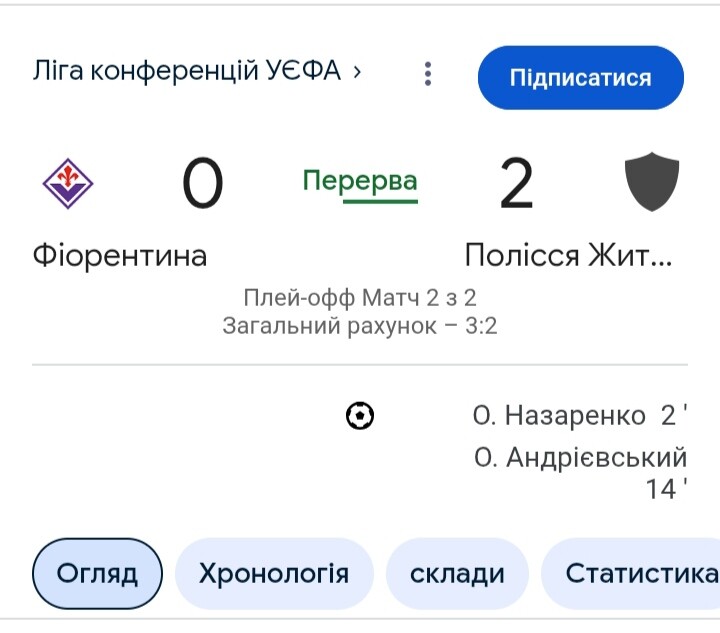Click Загальний рахунок 3:2 aggregate text
The width and height of the screenshot is (720, 633).
[x=360, y=326]
